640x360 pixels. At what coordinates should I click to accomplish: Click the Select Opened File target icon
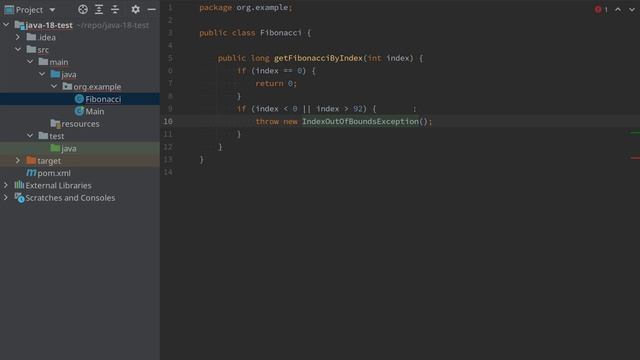point(83,9)
